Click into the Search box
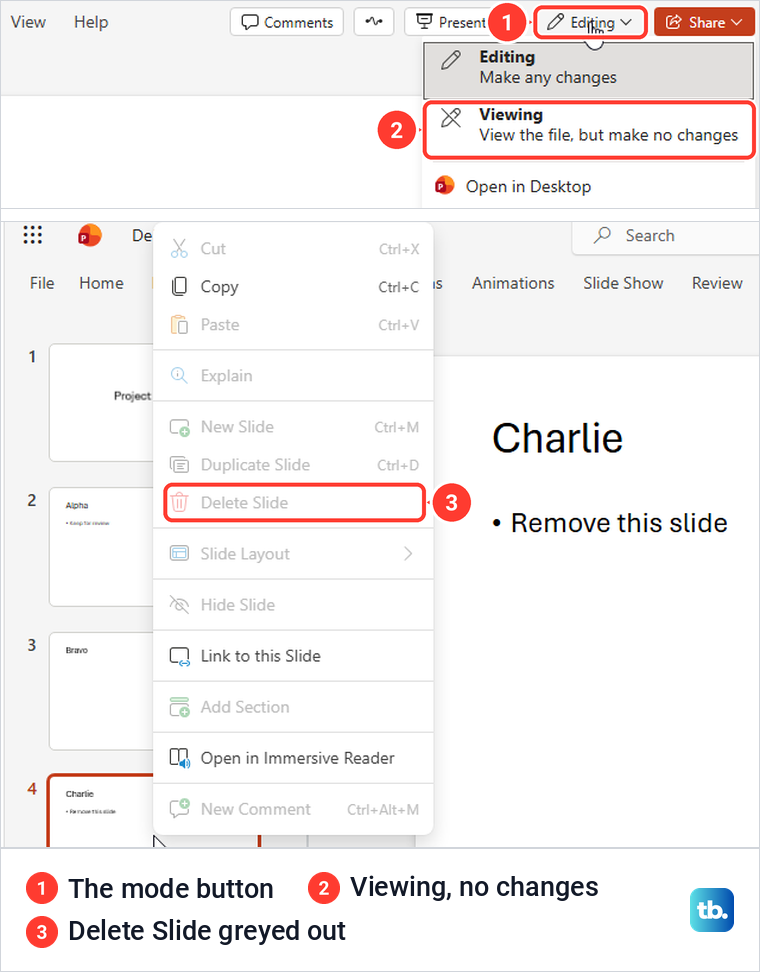Viewport: 760px width, 972px height. [665, 236]
